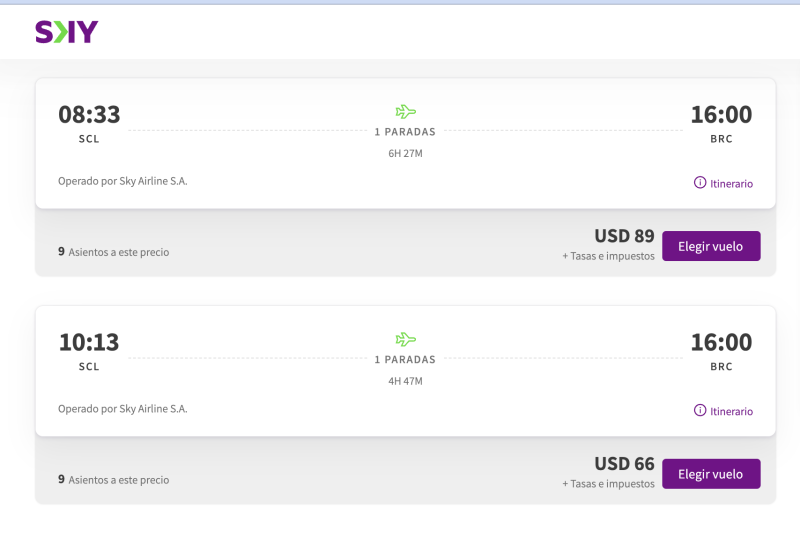Click the info icon beside second Itinerario
This screenshot has width=800, height=538.
tap(700, 411)
